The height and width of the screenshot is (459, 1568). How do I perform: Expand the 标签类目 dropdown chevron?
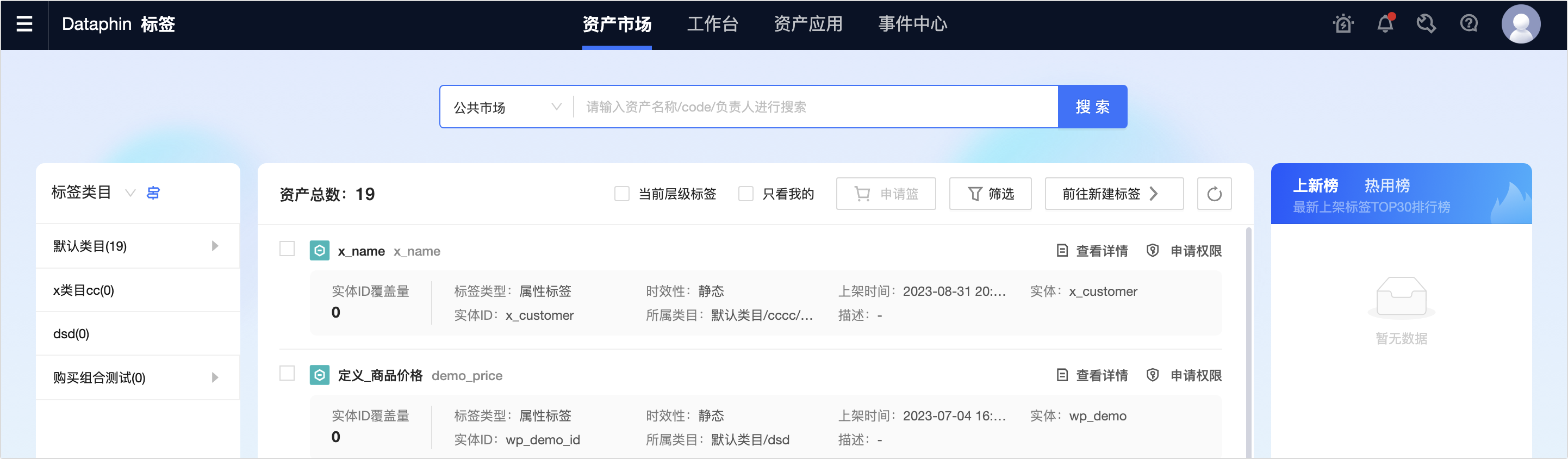point(129,193)
